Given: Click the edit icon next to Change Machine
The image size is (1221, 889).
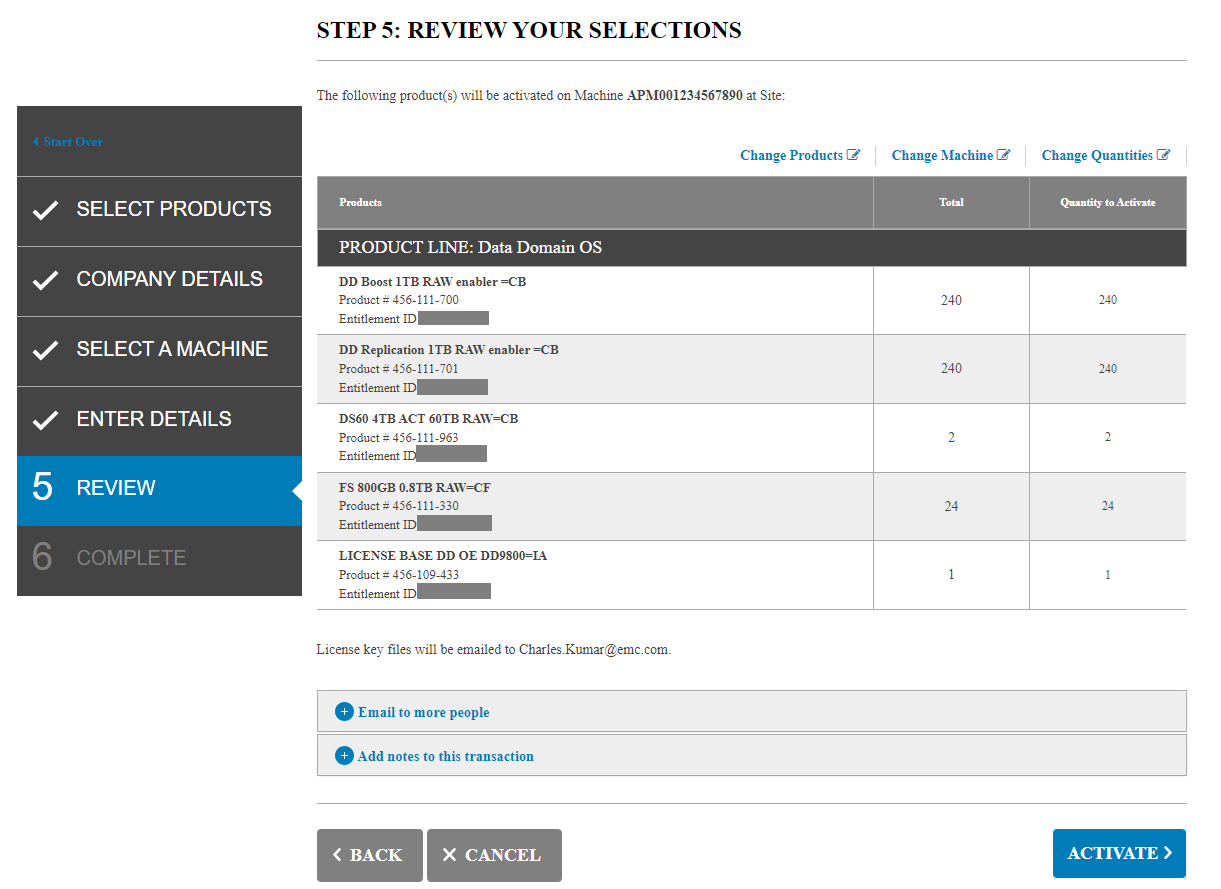Looking at the screenshot, I should (x=1004, y=155).
